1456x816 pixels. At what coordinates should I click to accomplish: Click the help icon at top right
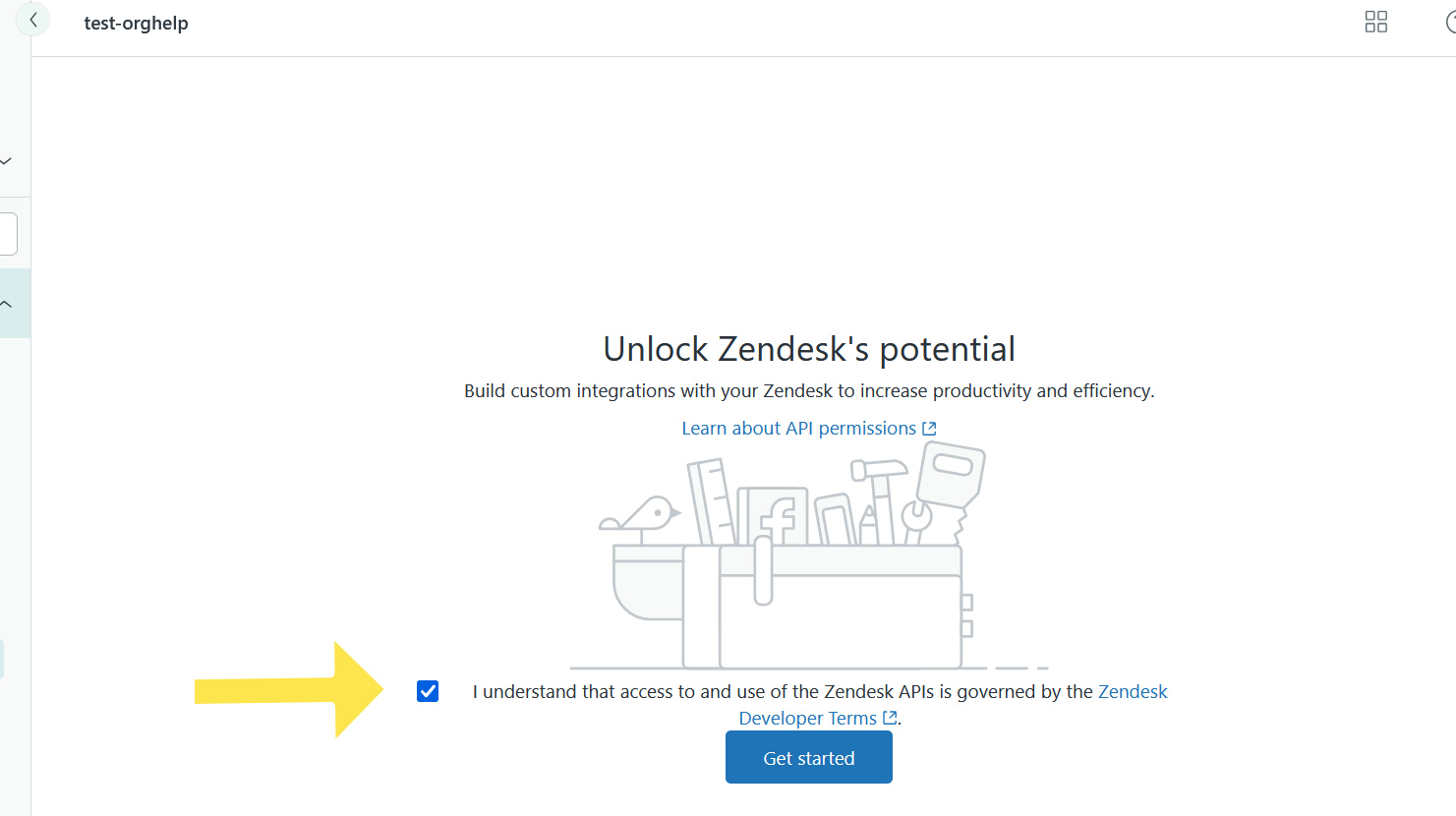pos(1450,22)
